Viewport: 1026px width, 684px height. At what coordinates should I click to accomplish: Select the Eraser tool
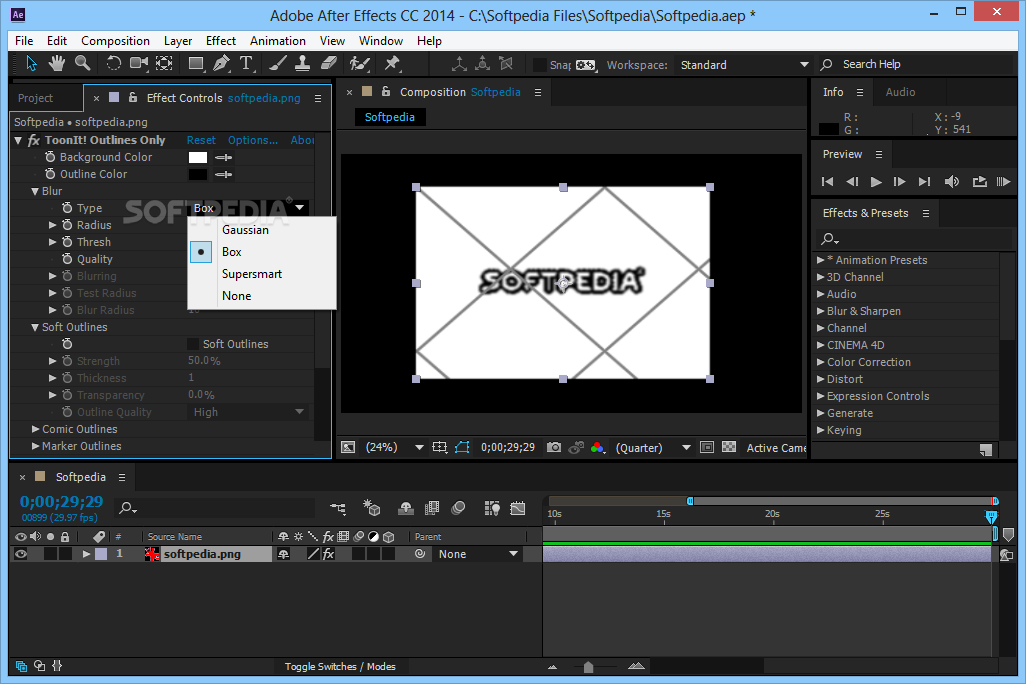[x=328, y=63]
